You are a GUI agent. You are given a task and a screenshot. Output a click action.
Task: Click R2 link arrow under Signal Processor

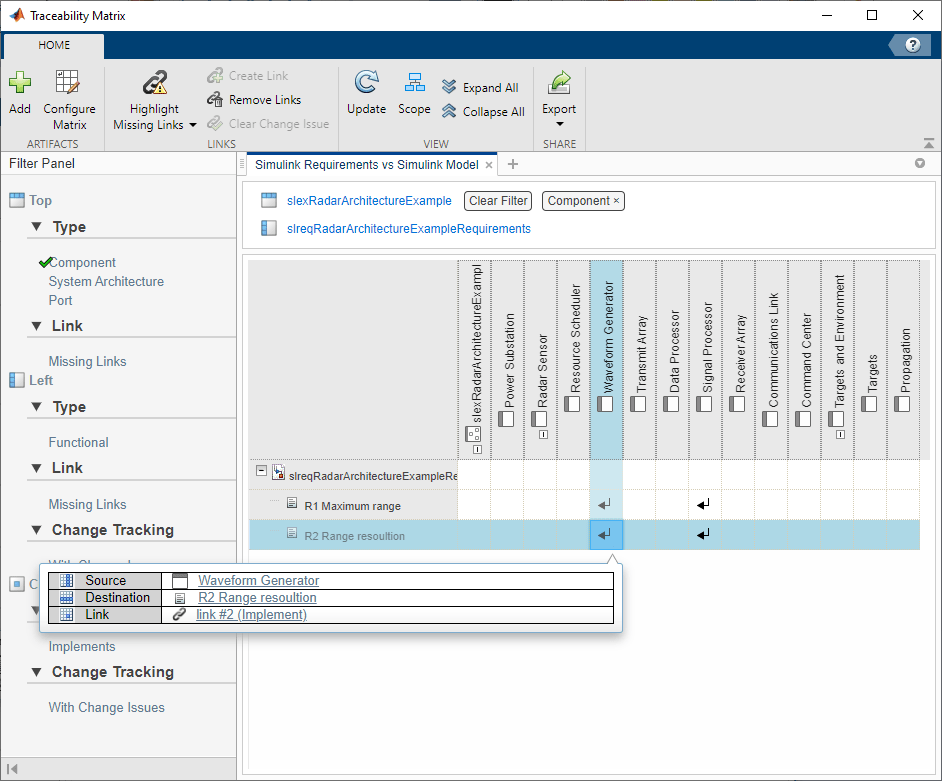coord(704,534)
